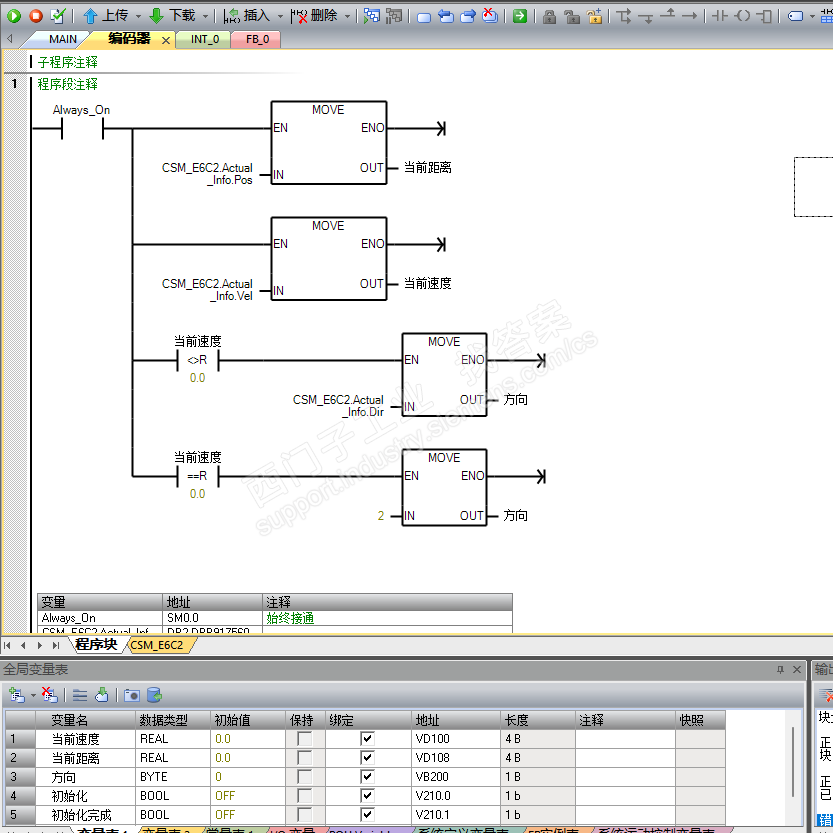Click the green arrow go-to icon
833x833 pixels.
coord(520,16)
